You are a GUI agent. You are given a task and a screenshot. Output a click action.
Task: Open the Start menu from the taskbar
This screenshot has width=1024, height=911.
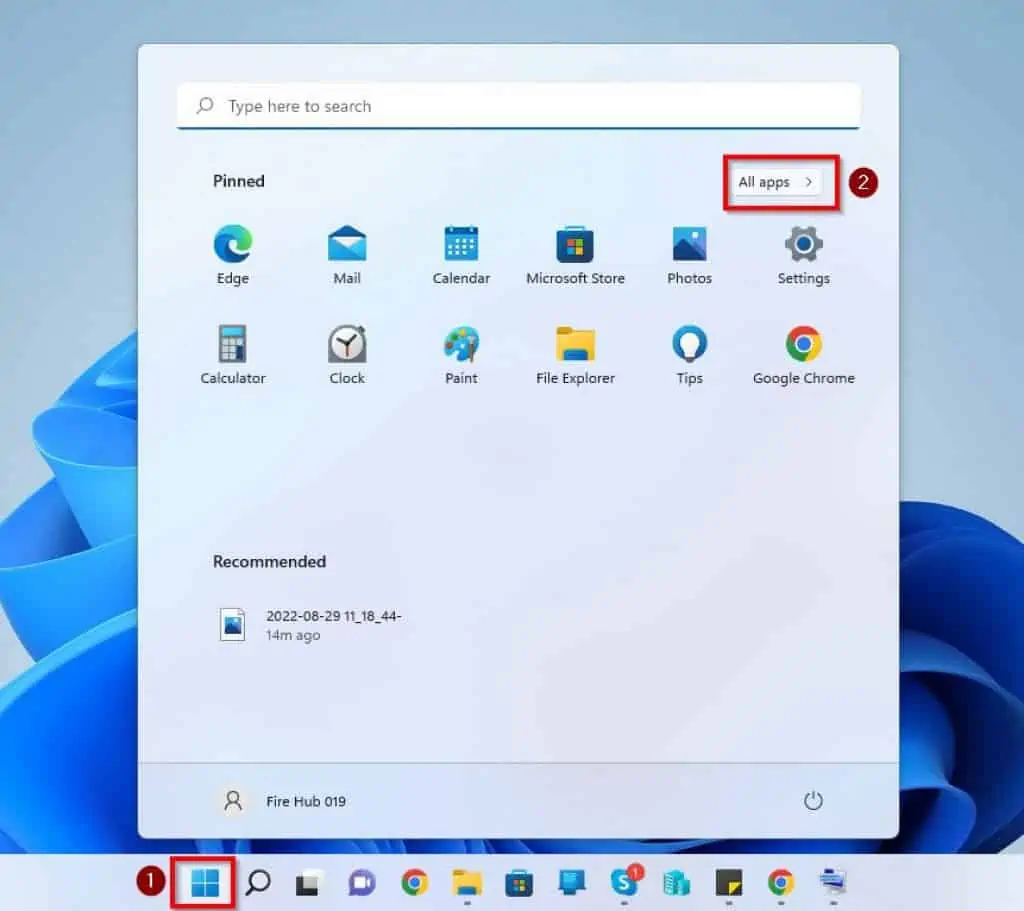[203, 884]
